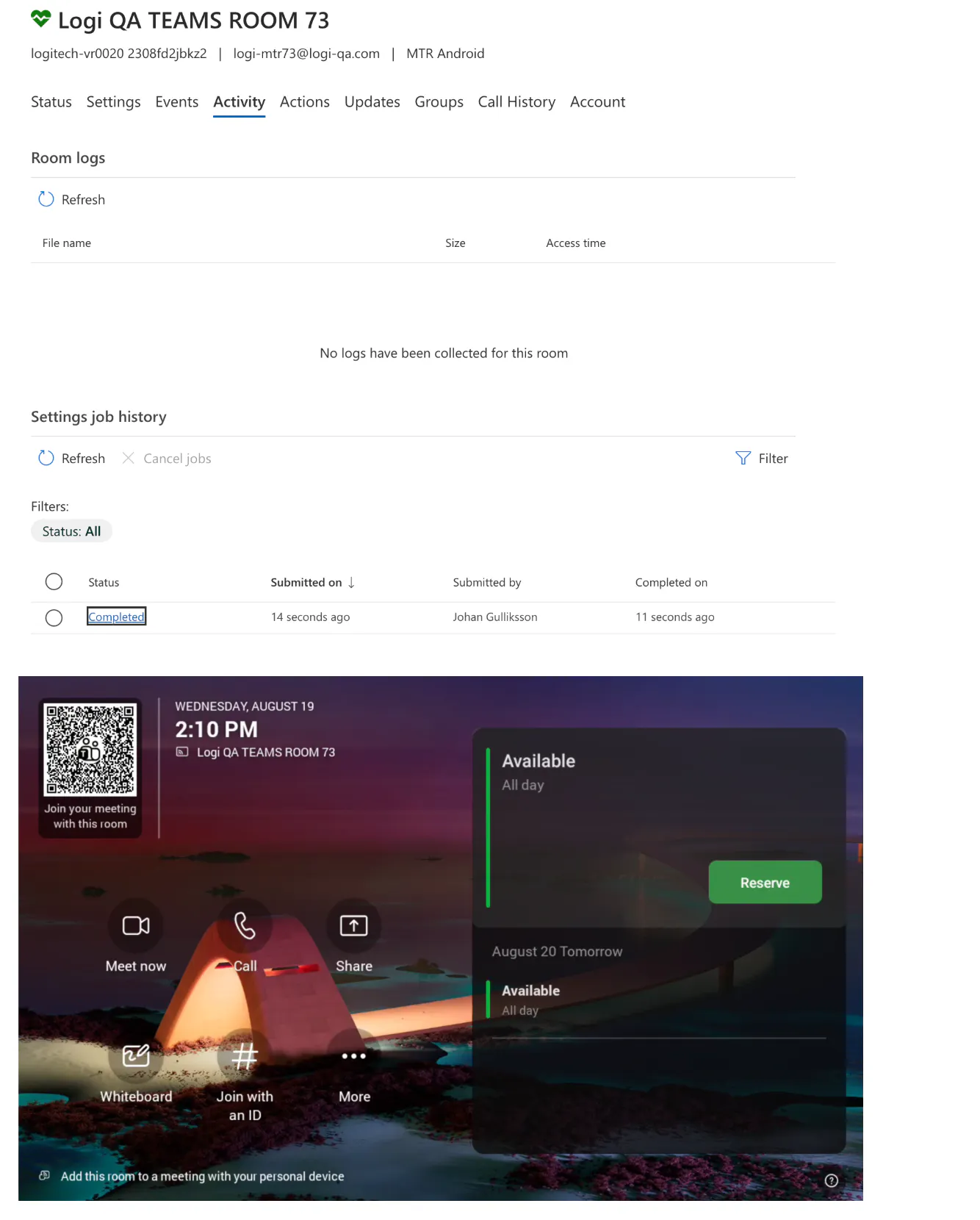980x1220 pixels.
Task: Click the Cancel jobs X icon
Action: (128, 458)
